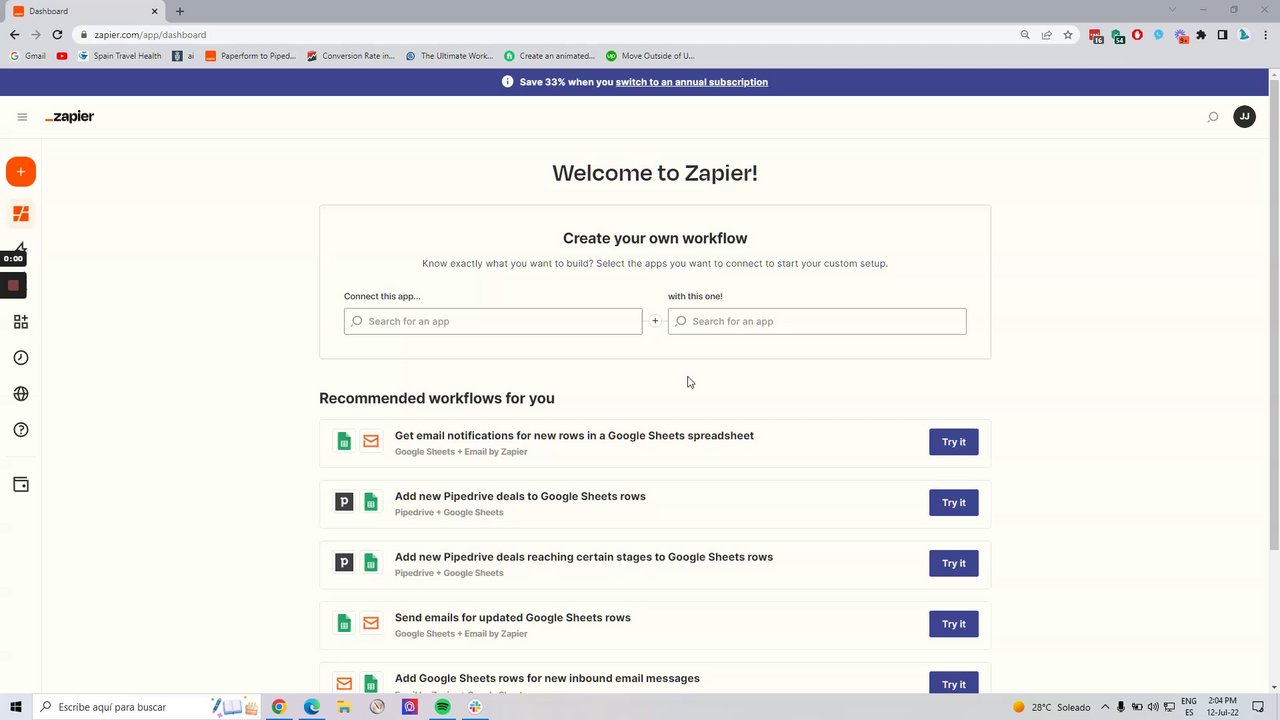Open green extension with 54 badge
Viewport: 1280px width, 720px height.
pos(1118,35)
